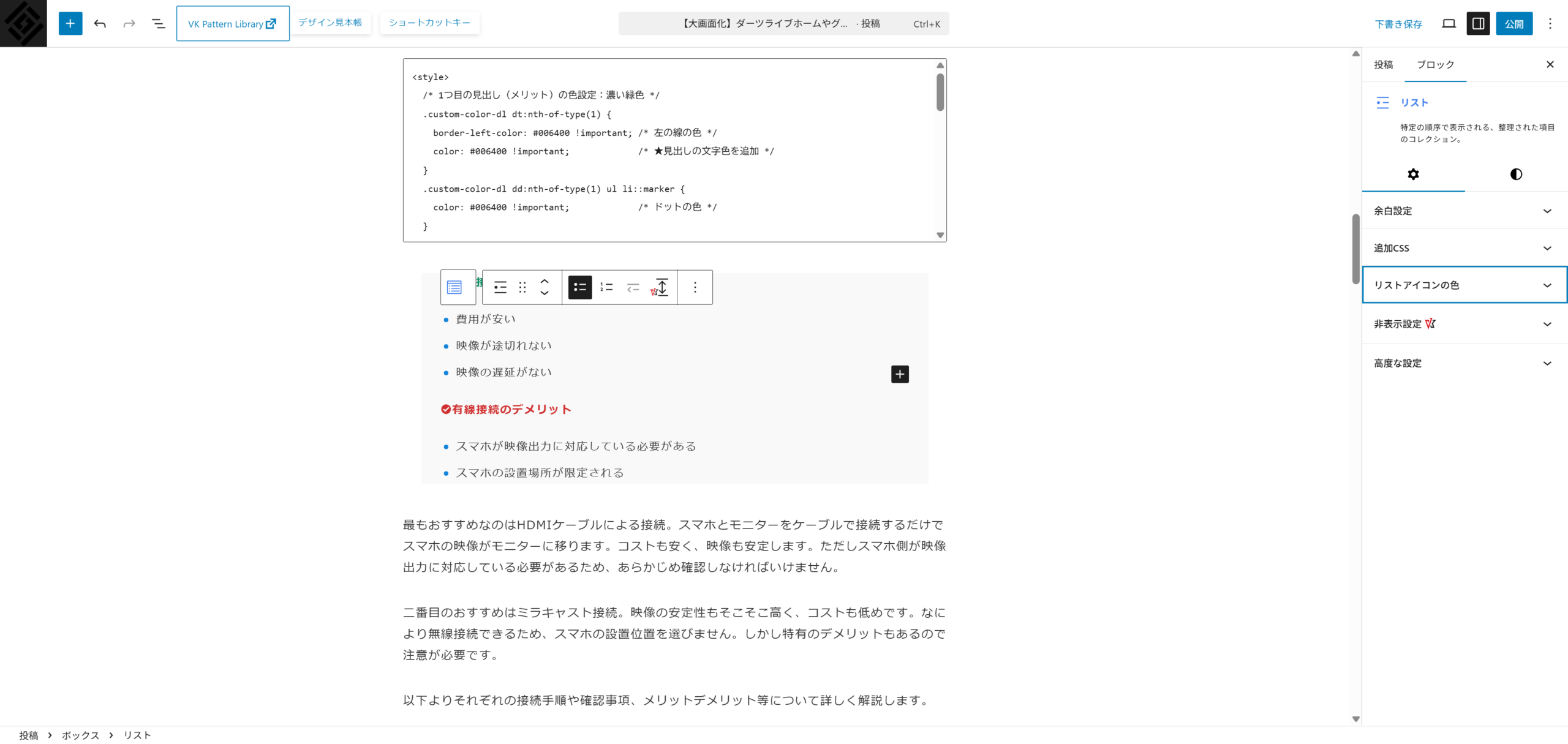Open the document overview list

(158, 23)
